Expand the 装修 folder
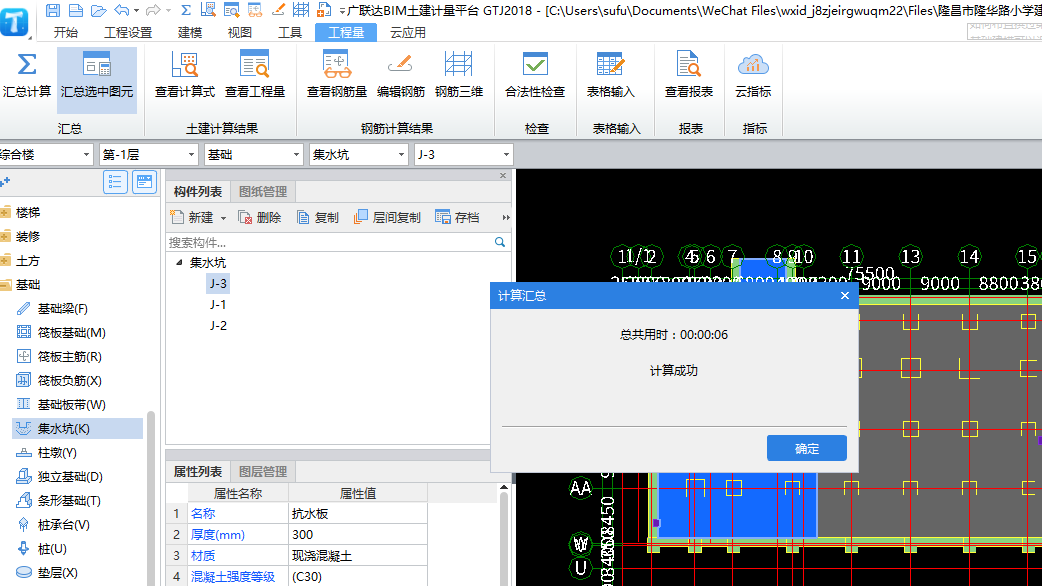This screenshot has height=586, width=1042. tap(5, 237)
